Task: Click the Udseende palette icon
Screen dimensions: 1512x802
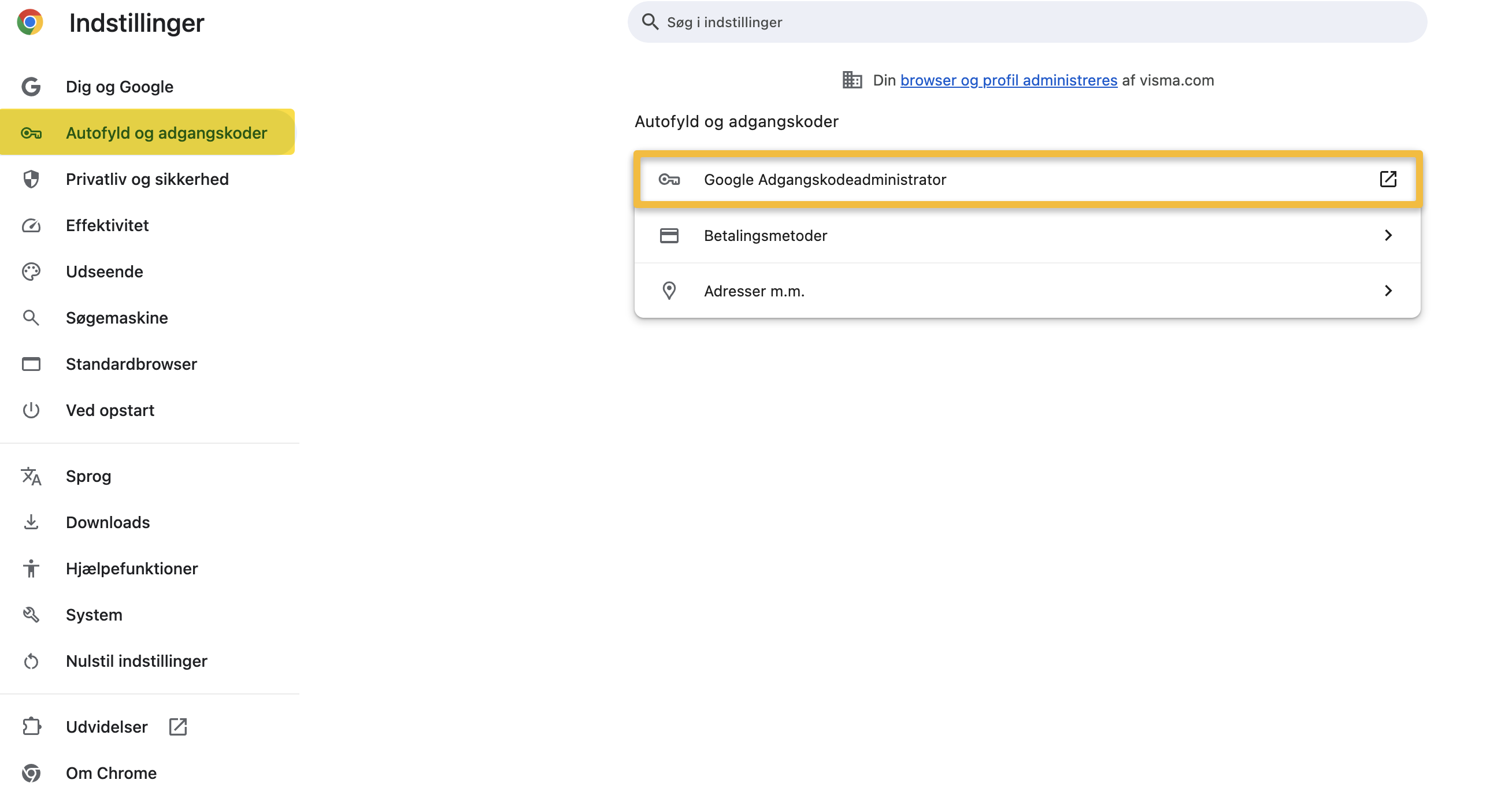Action: coord(31,271)
